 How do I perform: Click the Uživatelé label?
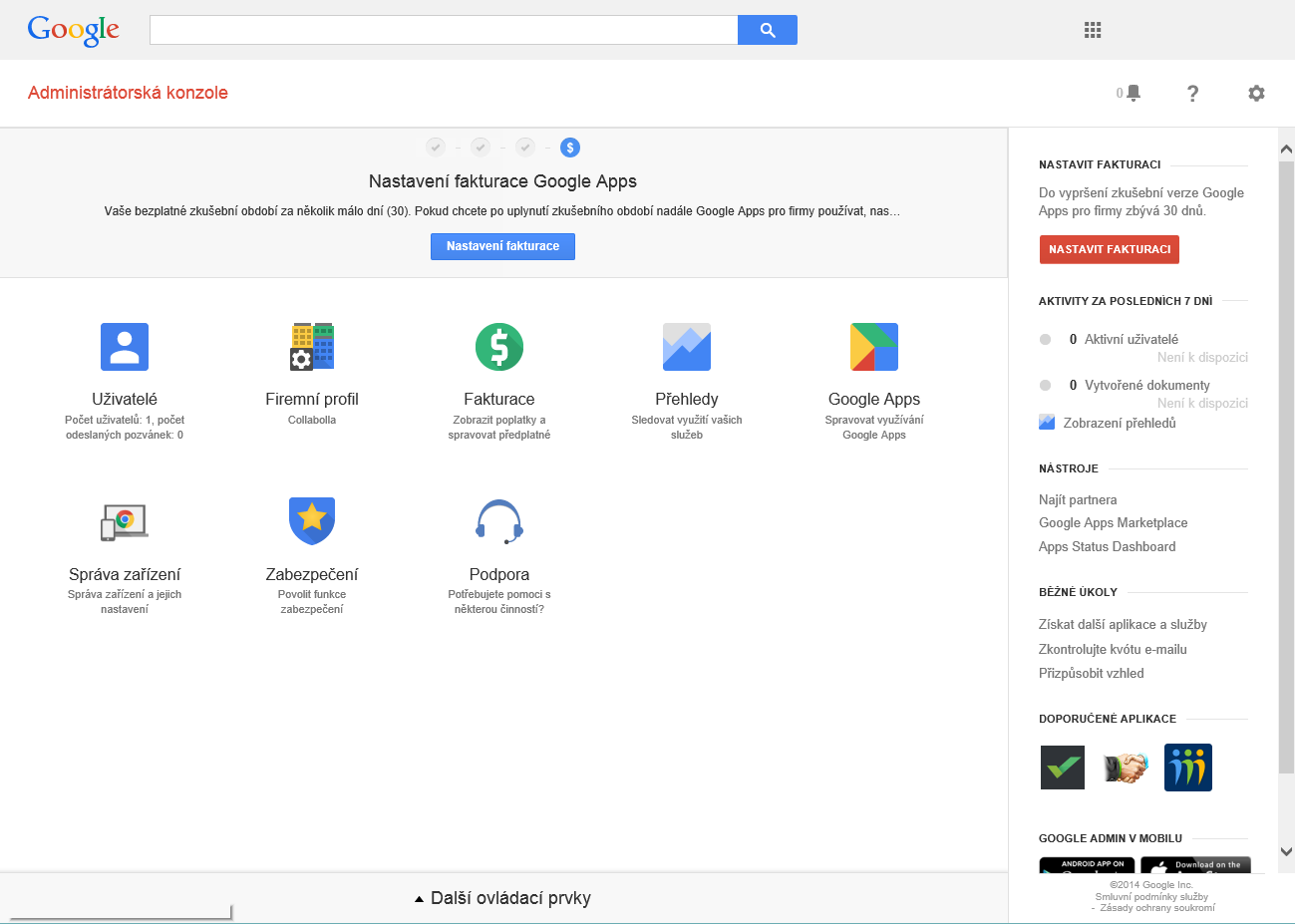point(125,399)
